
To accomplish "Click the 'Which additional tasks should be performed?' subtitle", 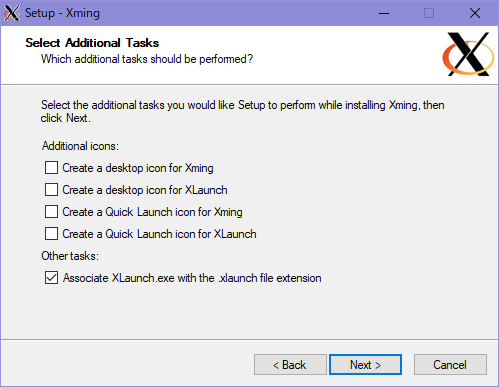I will (x=147, y=59).
